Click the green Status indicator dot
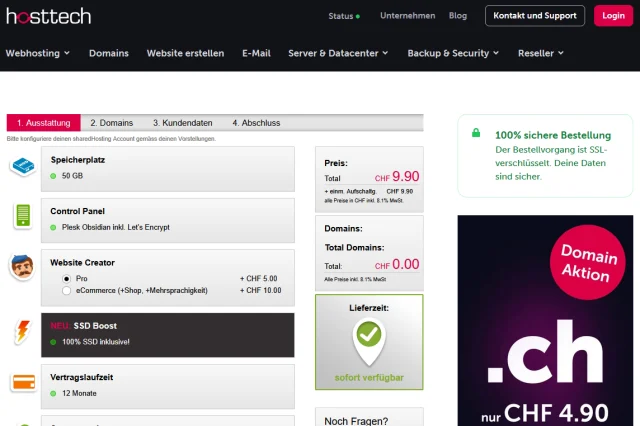 point(358,17)
